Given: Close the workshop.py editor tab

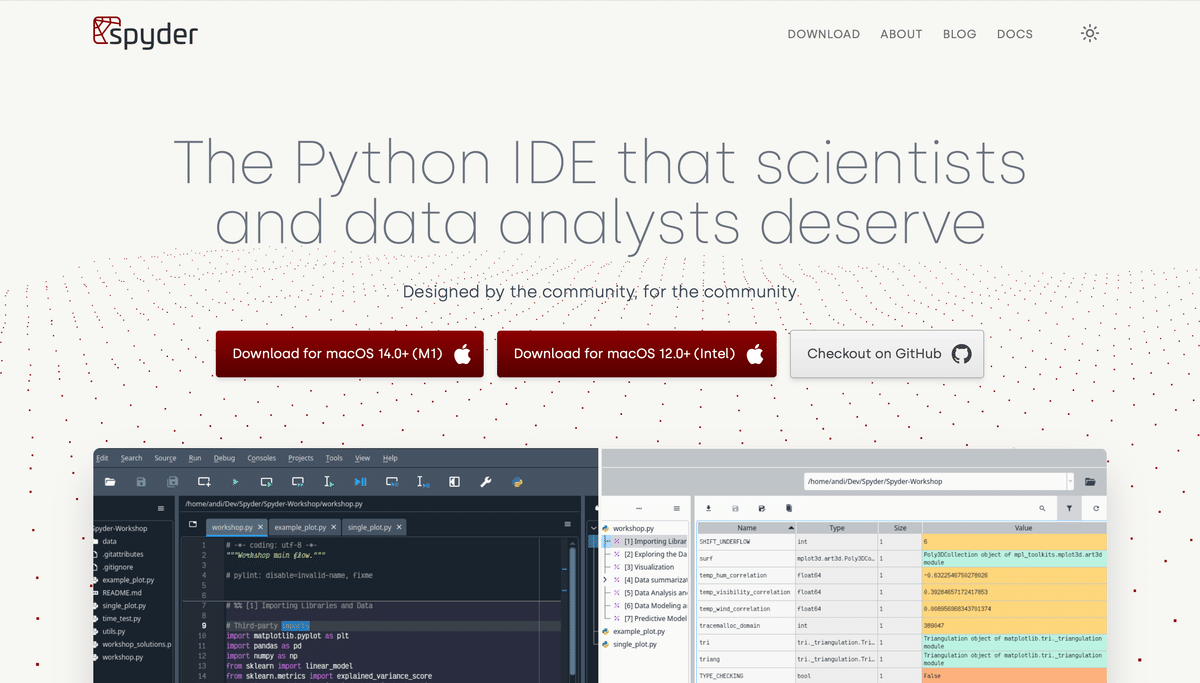Looking at the screenshot, I should (261, 527).
